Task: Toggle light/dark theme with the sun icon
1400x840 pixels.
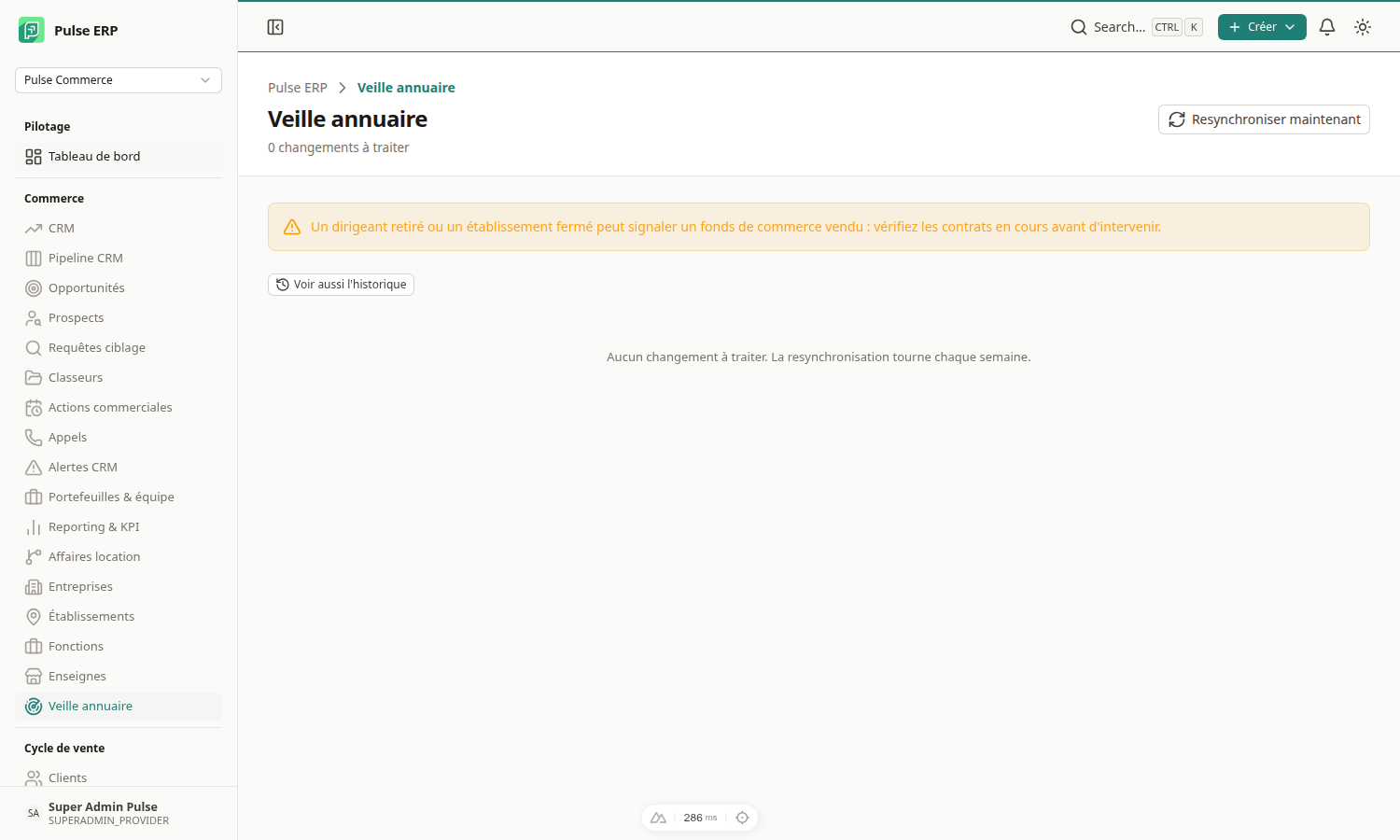Action: pyautogui.click(x=1363, y=27)
